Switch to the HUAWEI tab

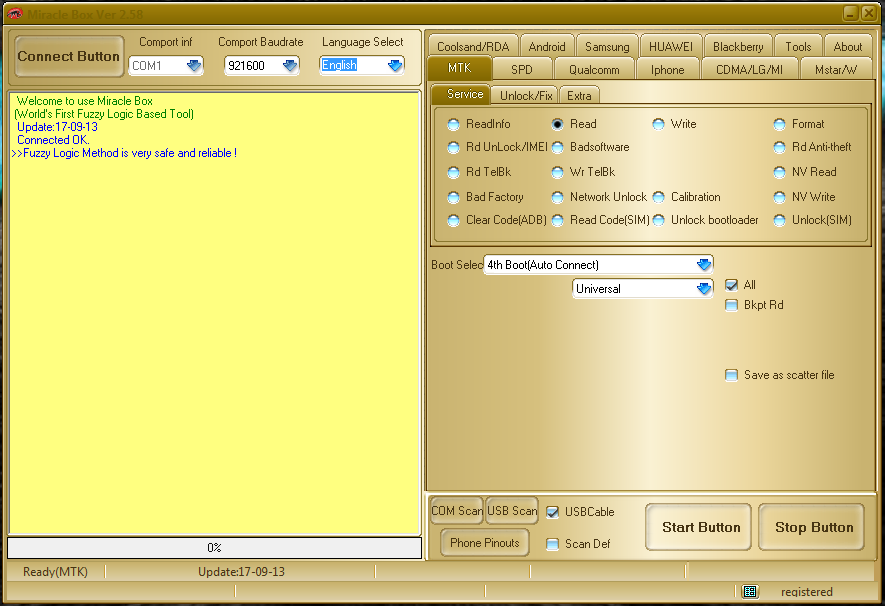coord(671,46)
